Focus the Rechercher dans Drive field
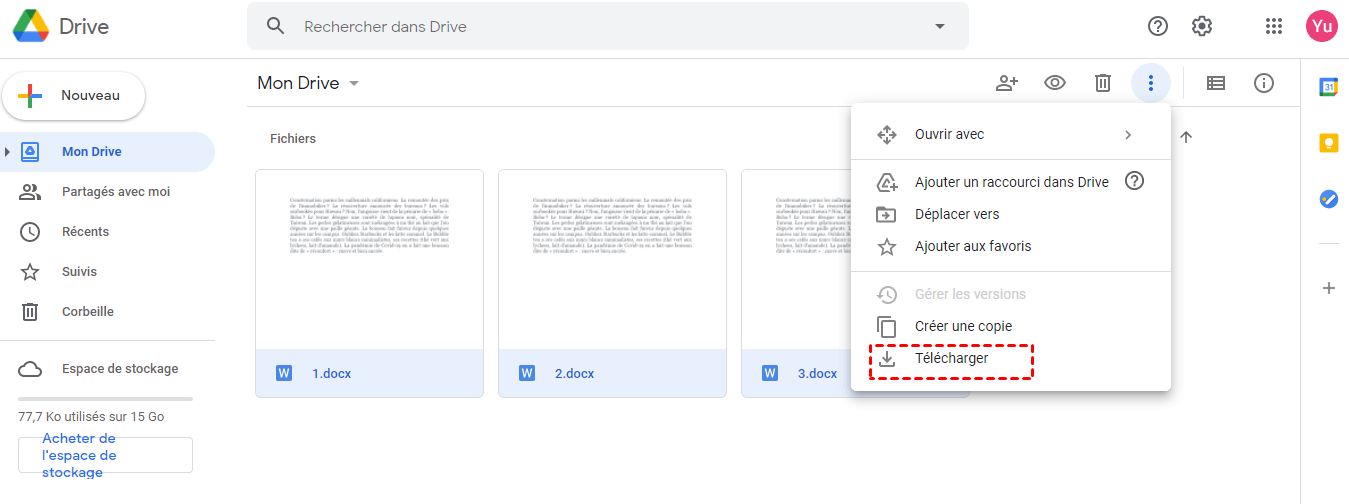 (x=608, y=26)
